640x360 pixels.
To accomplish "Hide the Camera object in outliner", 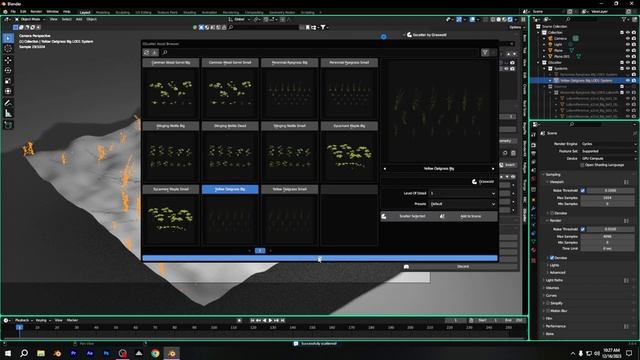I will [628, 38].
